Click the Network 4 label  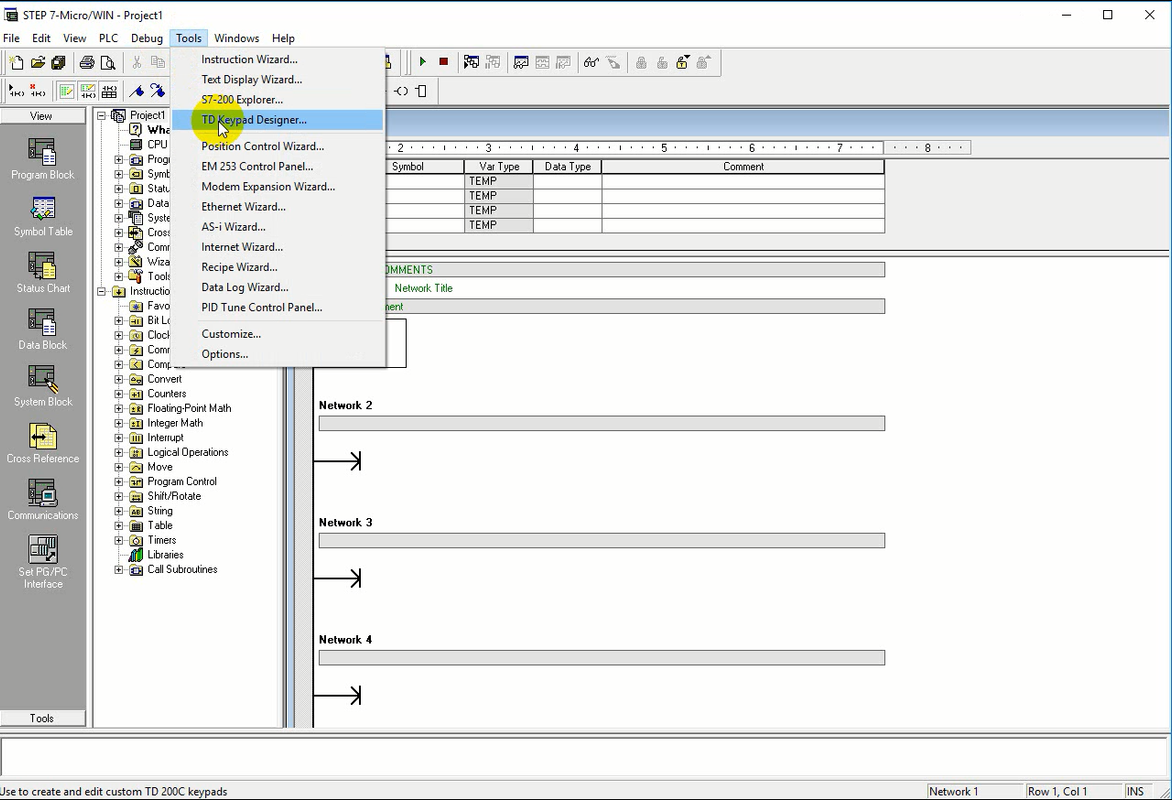tap(345, 640)
